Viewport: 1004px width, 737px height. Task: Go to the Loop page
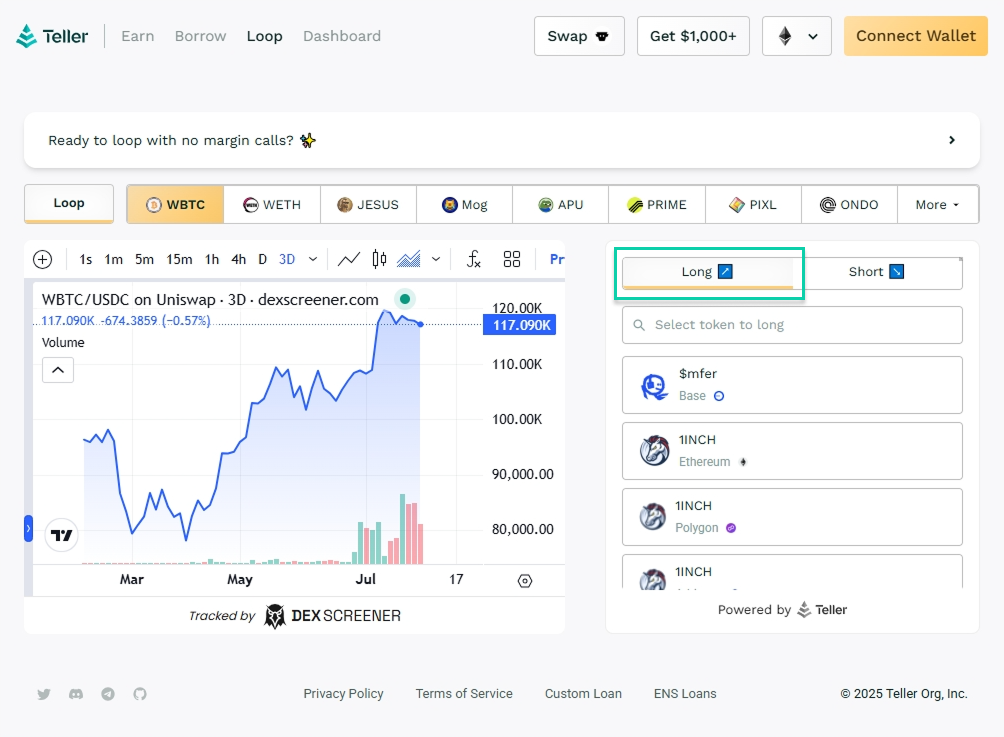click(264, 36)
